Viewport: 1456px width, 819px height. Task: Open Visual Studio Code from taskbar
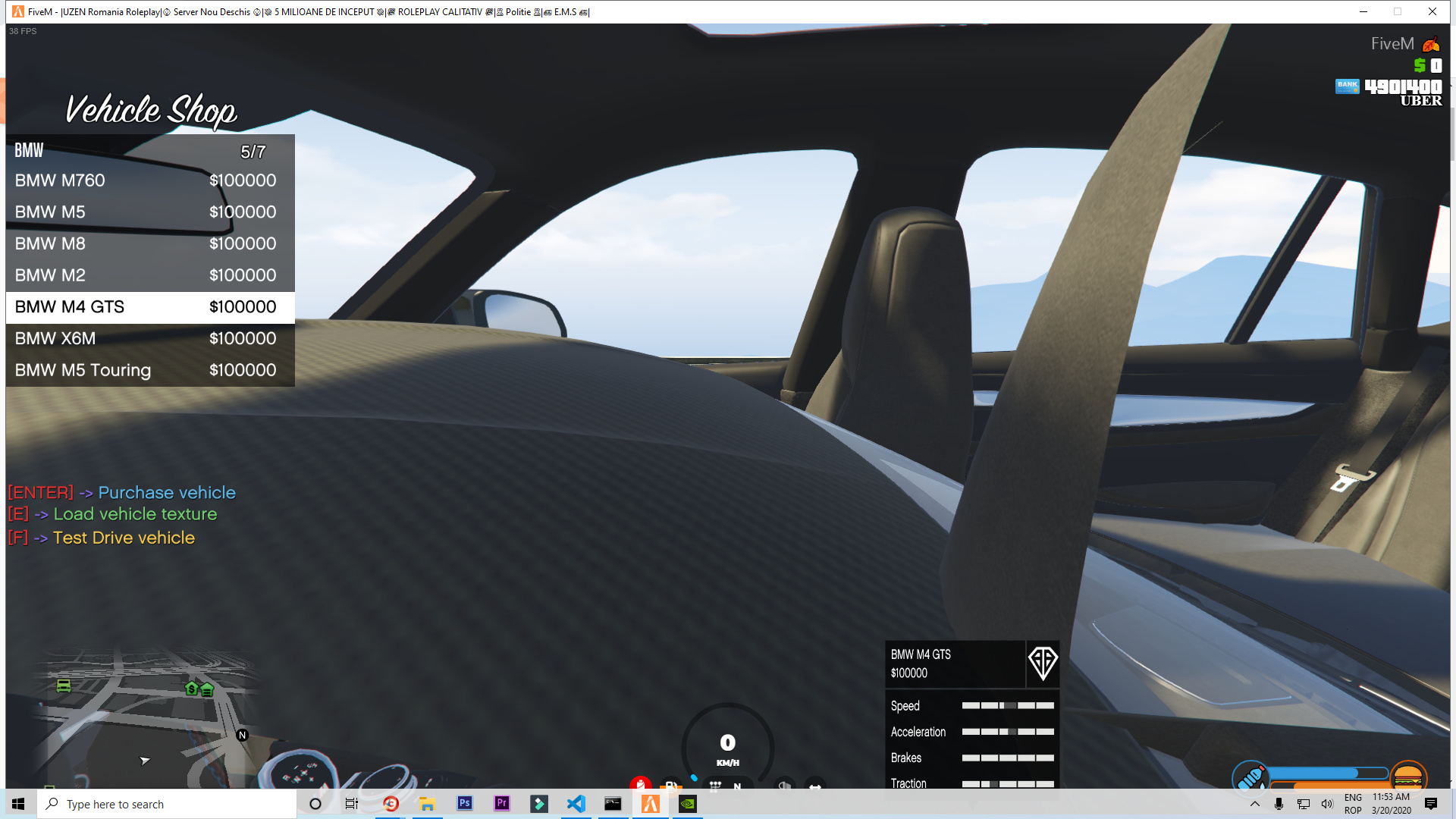coord(576,804)
